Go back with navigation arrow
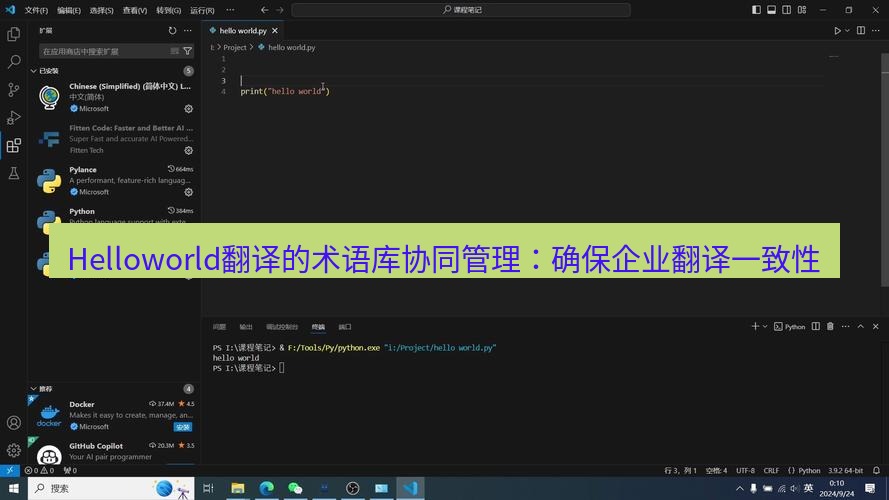The image size is (889, 500). (265, 10)
